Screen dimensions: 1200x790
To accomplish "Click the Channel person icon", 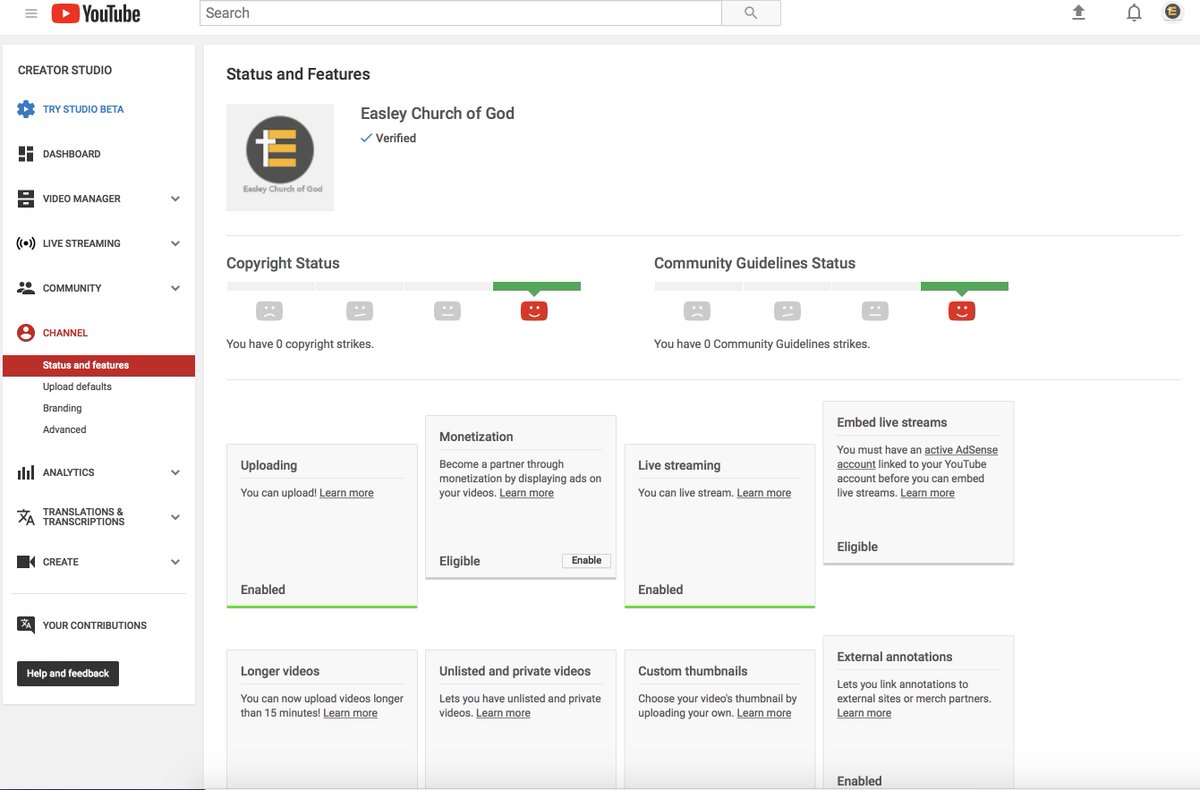I will point(26,333).
